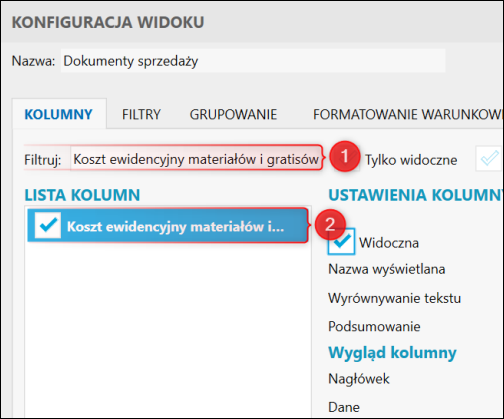Click the Nazwa field with Dokumenty sprzedaży

click(x=253, y=61)
